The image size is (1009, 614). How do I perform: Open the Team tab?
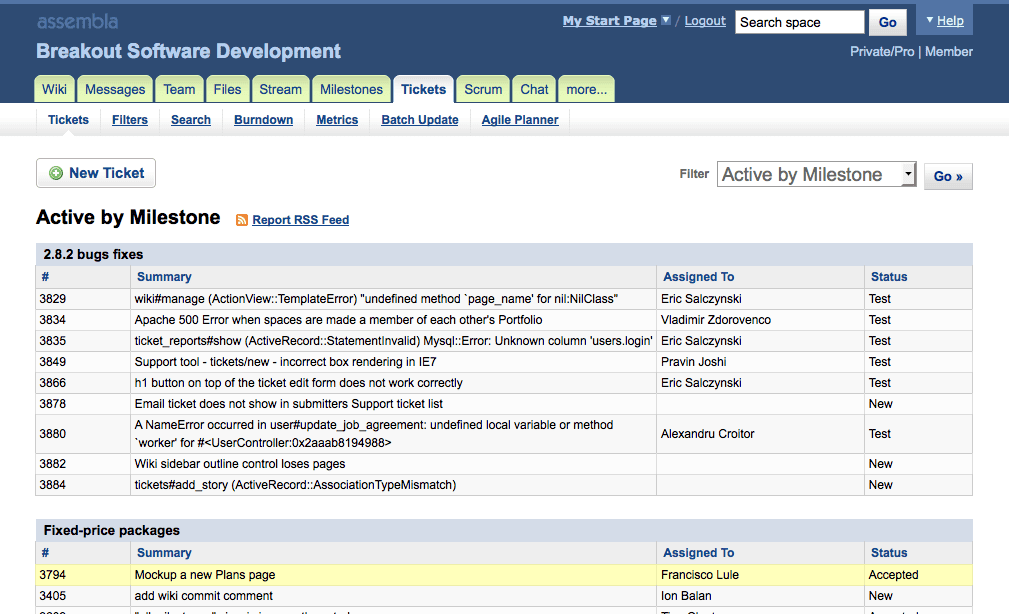179,89
